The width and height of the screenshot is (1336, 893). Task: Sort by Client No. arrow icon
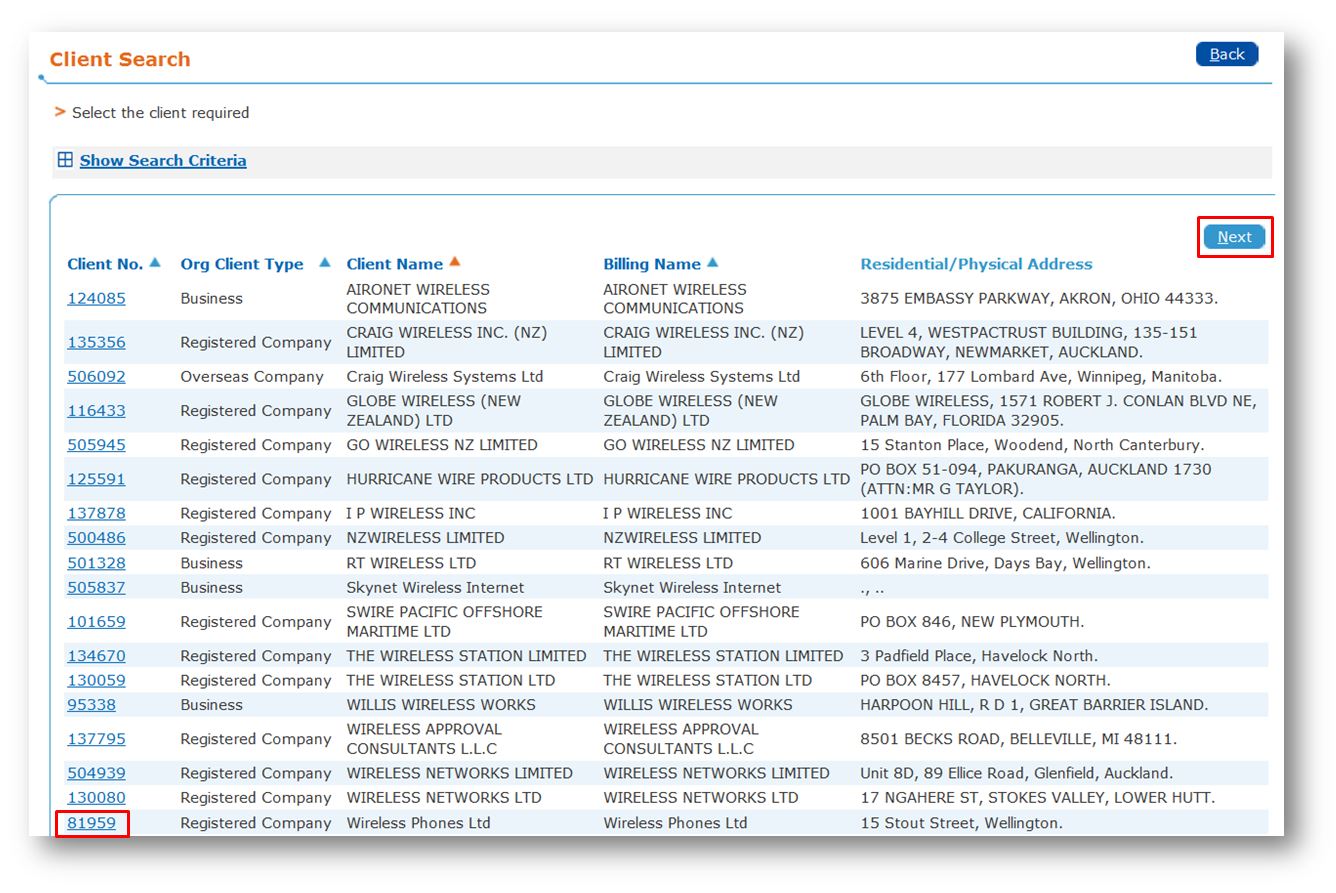[155, 262]
